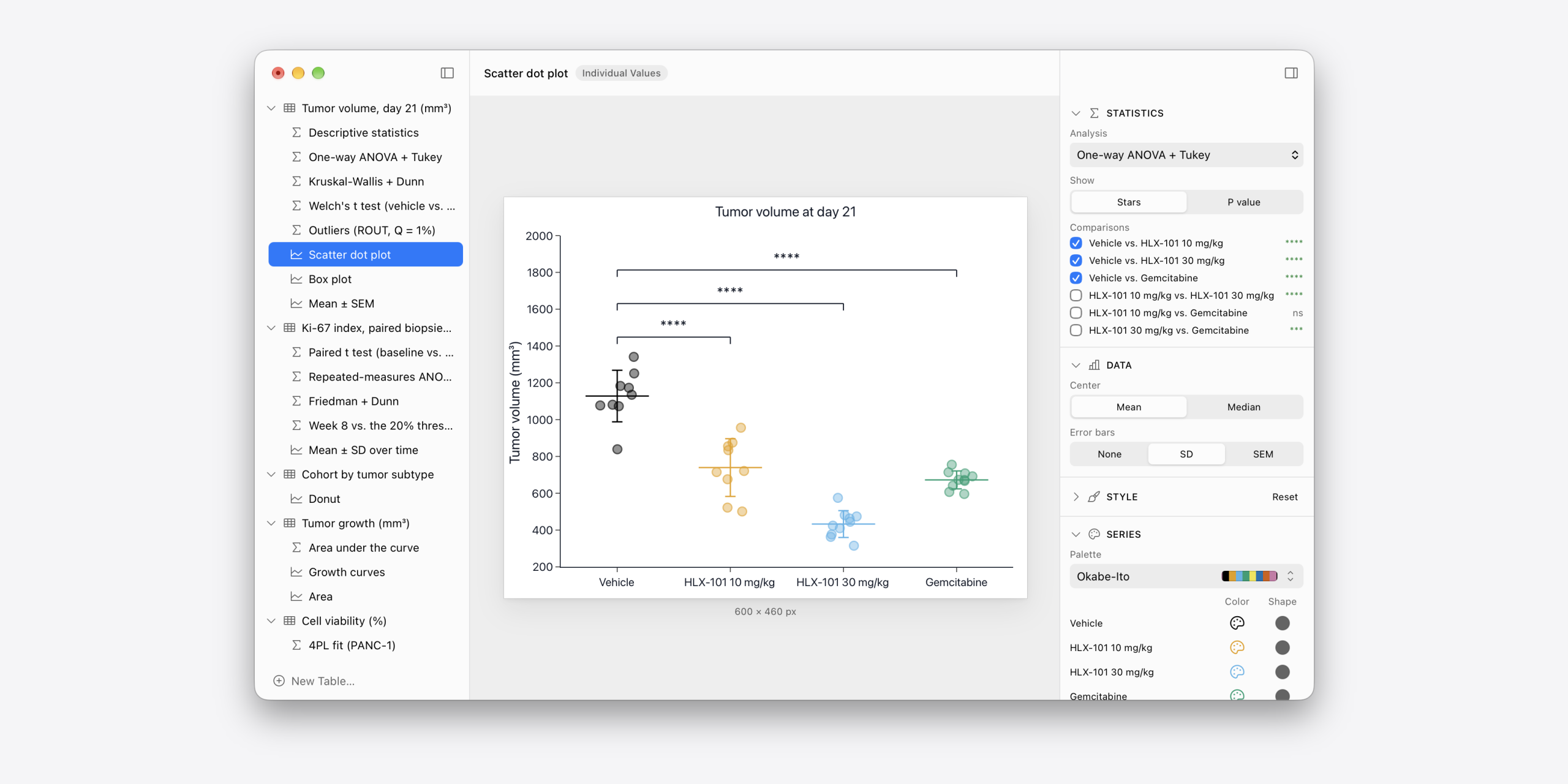Screen dimensions: 1568x784
Task: Open the Mean ± SEM graph
Action: 366,304
